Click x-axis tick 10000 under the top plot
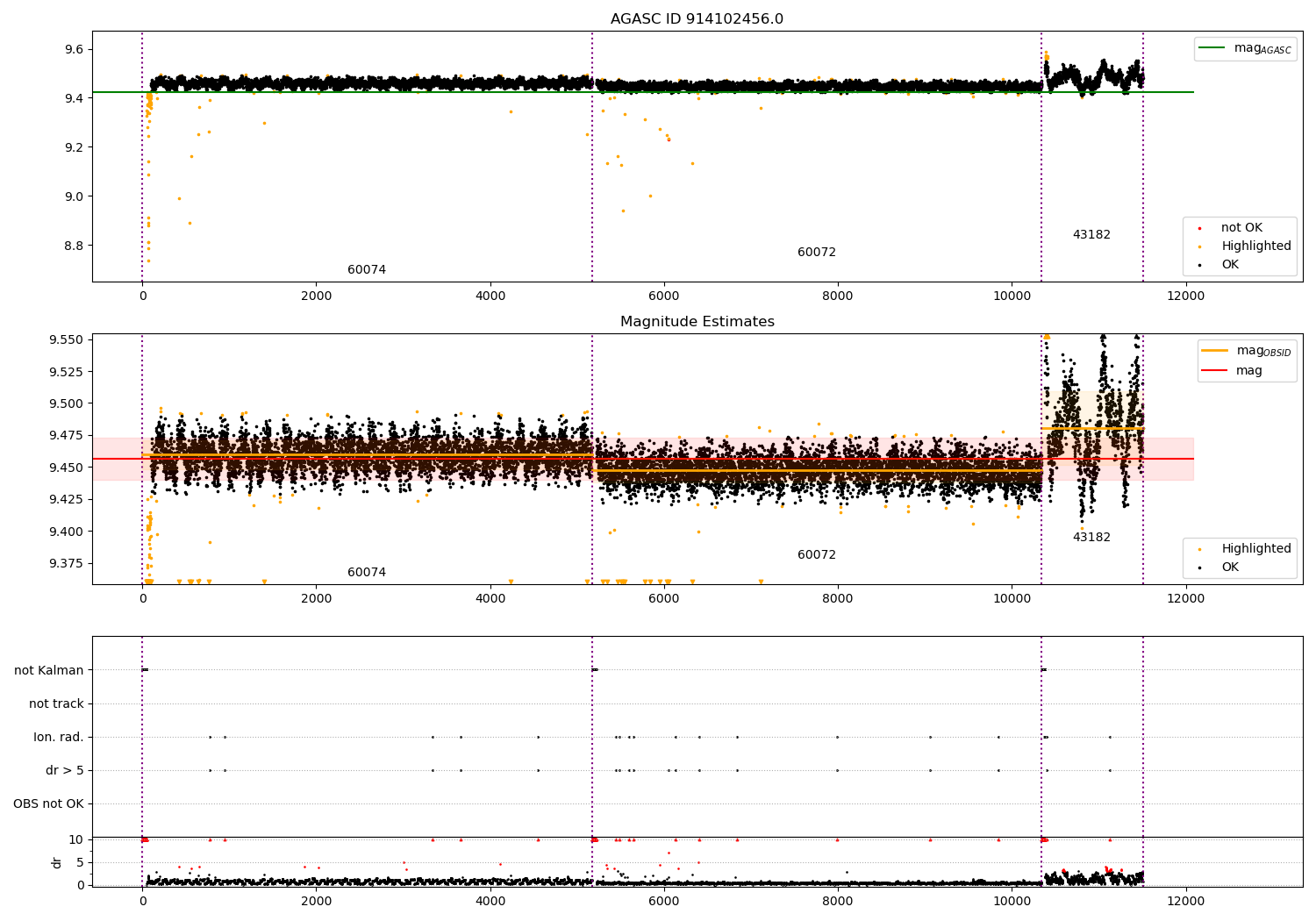 click(x=1012, y=296)
